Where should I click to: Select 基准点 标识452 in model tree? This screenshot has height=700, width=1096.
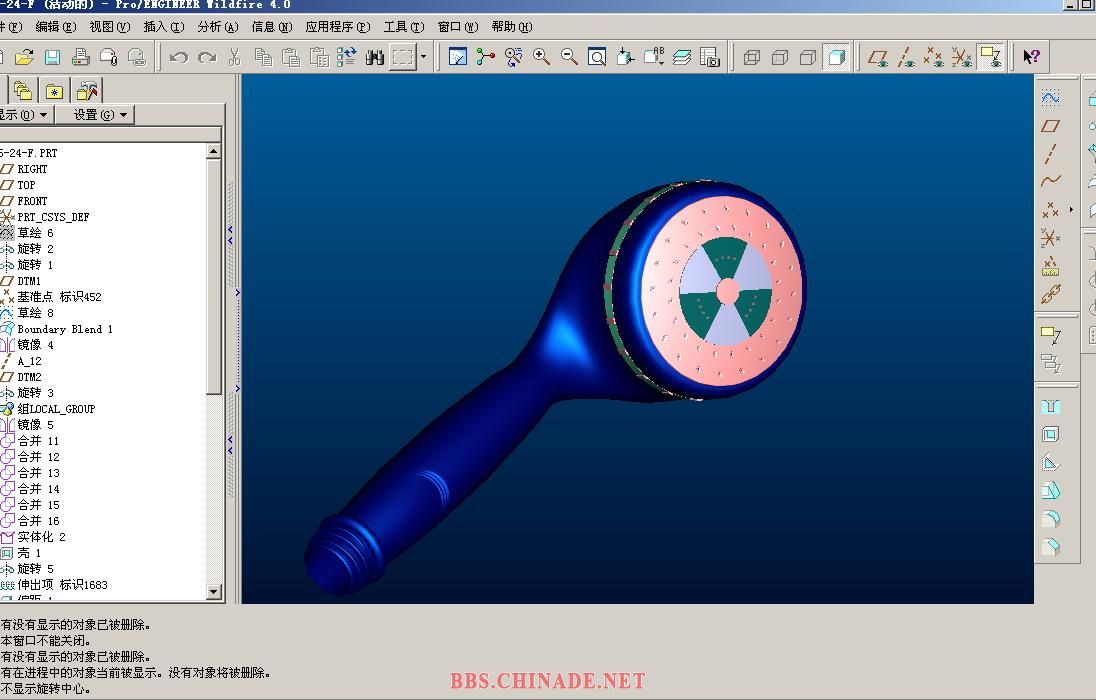coord(59,297)
